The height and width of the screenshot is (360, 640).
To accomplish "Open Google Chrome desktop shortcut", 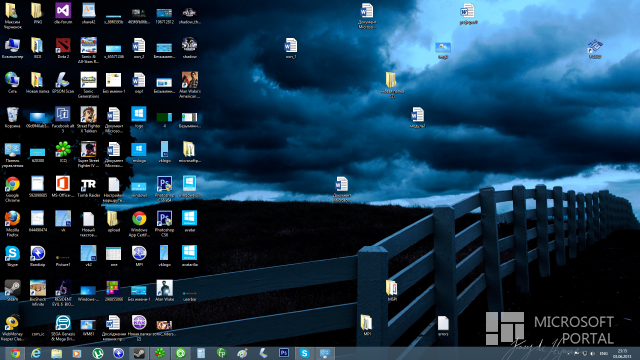I will point(12,184).
